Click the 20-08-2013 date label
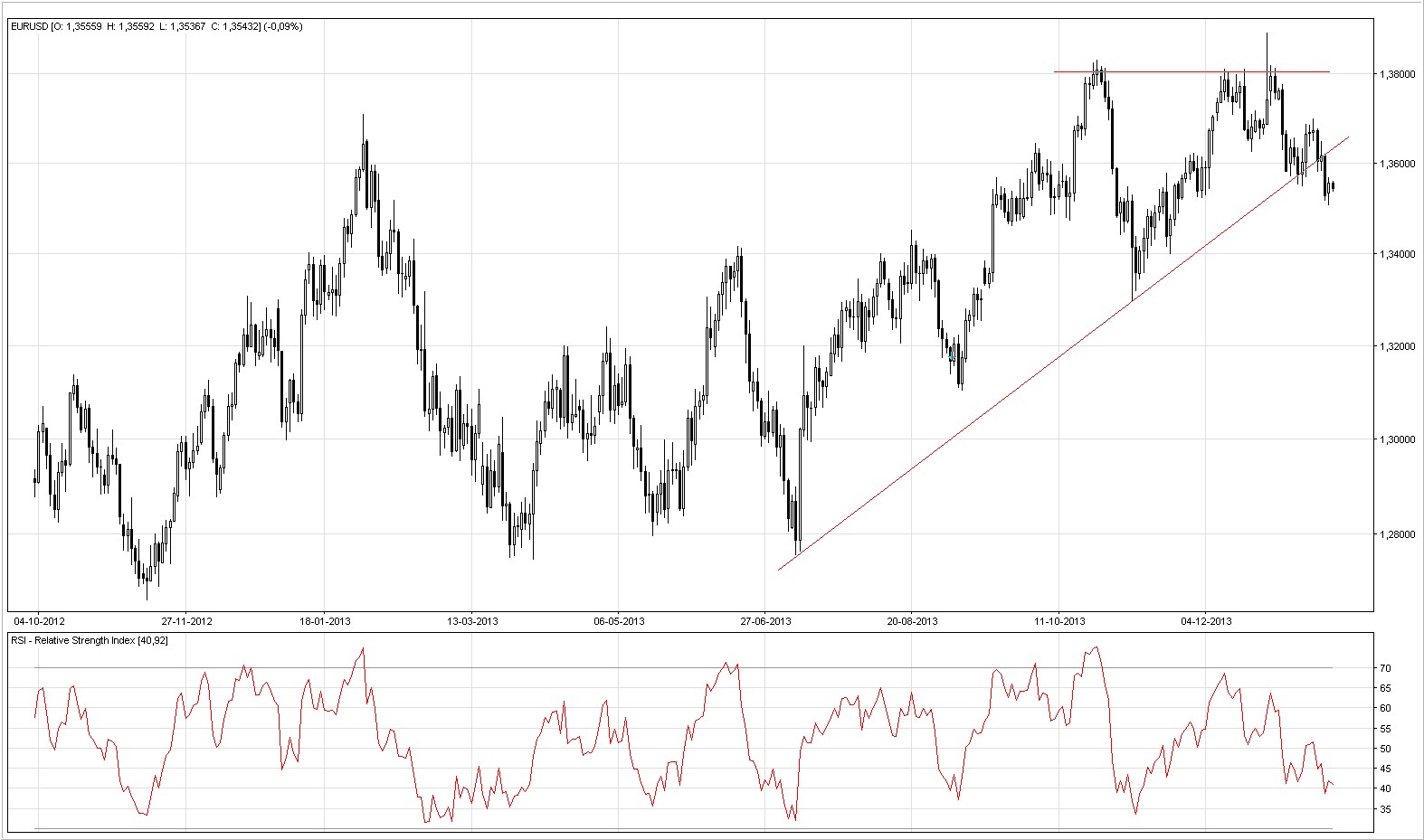This screenshot has width=1424, height=840. [912, 621]
